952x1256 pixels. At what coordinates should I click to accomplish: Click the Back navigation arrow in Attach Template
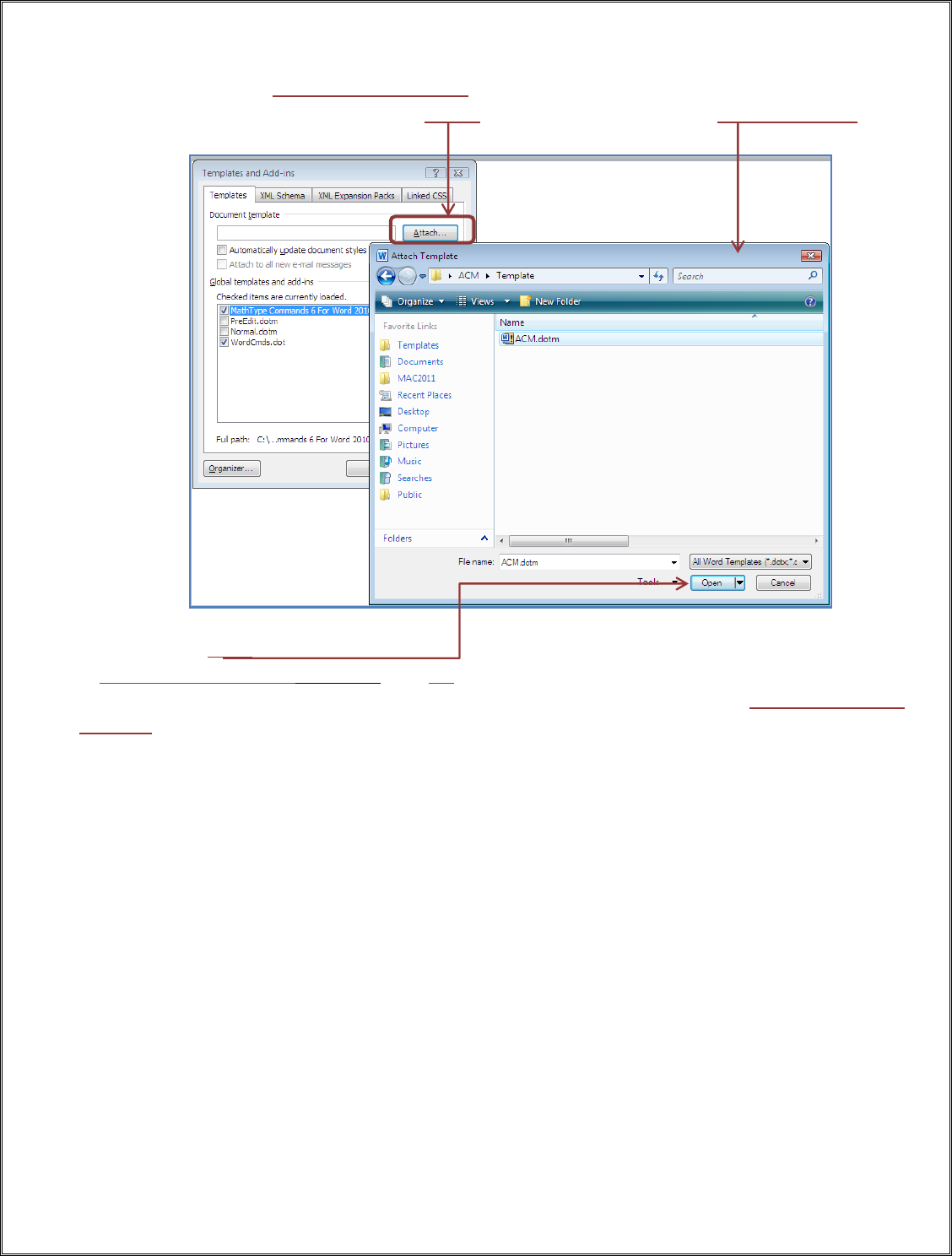386,276
